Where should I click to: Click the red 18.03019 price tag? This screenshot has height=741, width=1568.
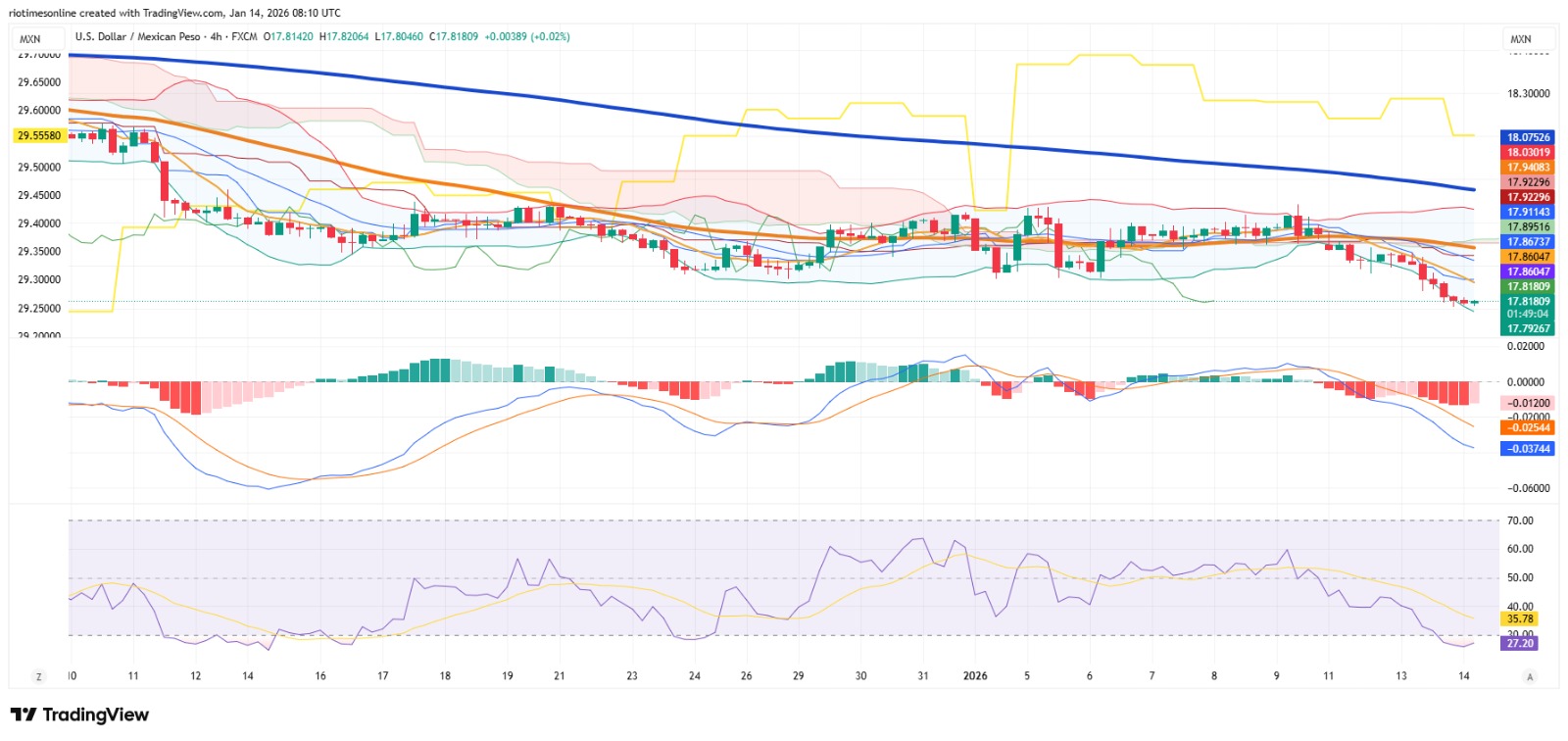coord(1528,152)
